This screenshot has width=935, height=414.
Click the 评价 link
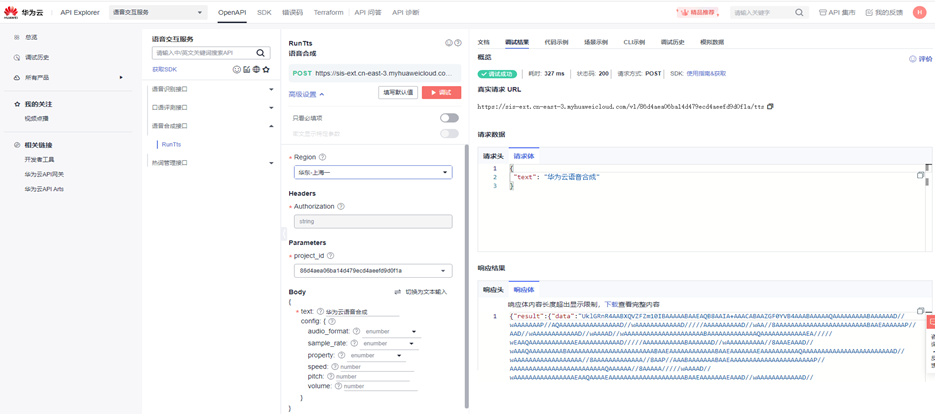coord(921,59)
